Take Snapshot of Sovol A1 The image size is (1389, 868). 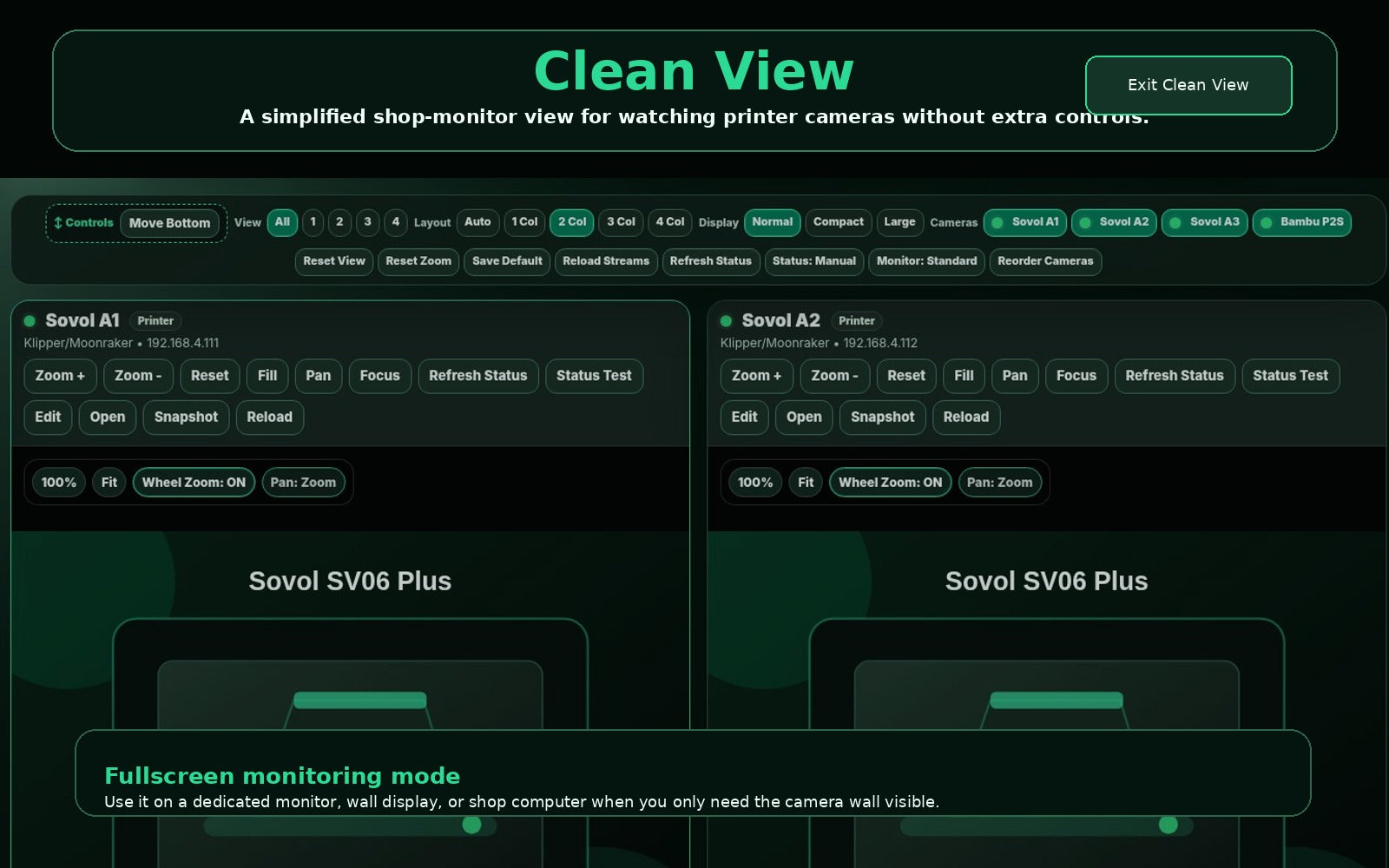(x=186, y=418)
